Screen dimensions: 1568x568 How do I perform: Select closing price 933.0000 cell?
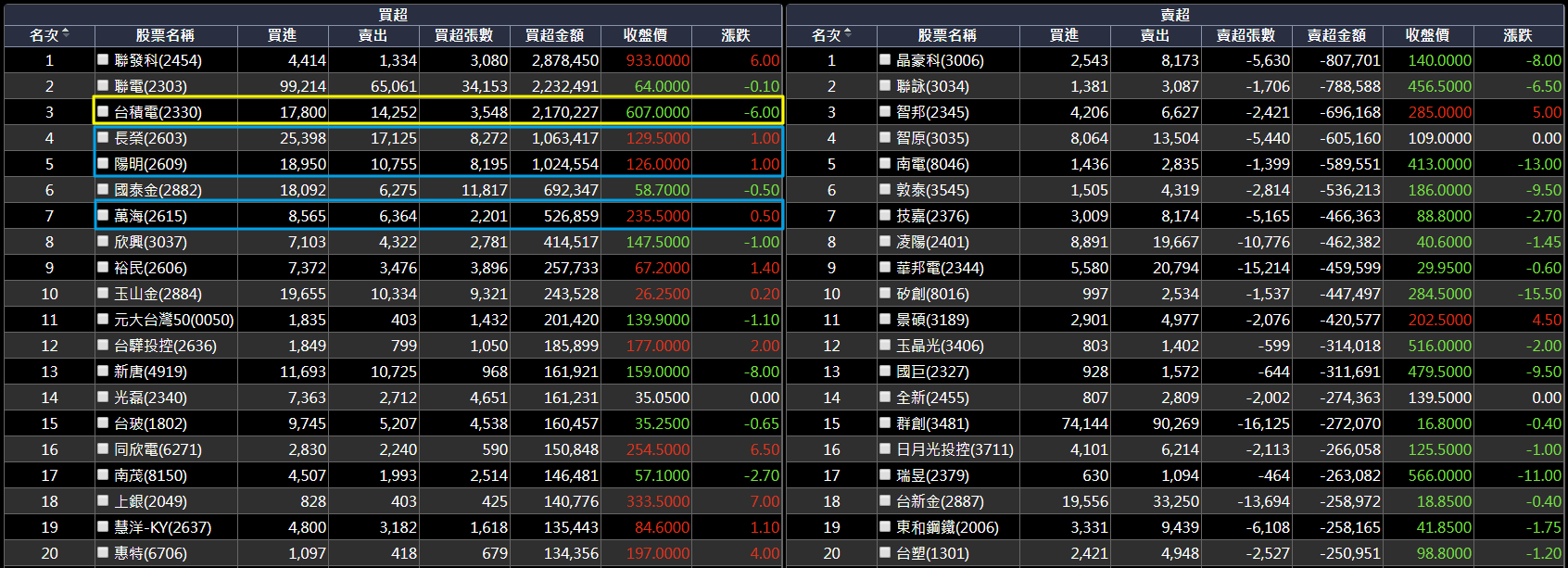click(657, 60)
